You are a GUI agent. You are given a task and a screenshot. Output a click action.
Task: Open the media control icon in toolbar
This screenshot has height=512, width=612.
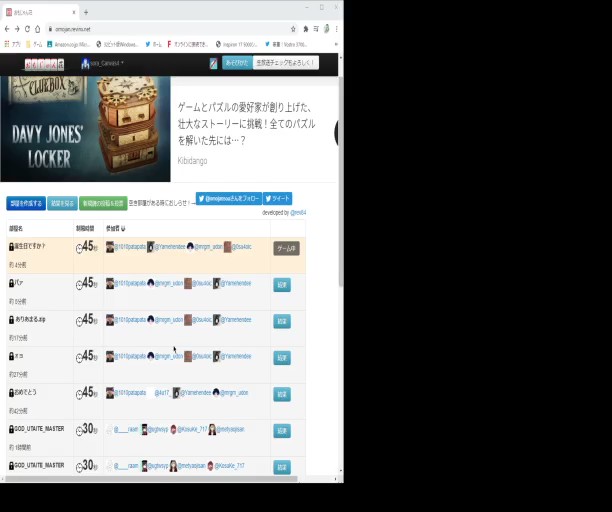(x=316, y=29)
